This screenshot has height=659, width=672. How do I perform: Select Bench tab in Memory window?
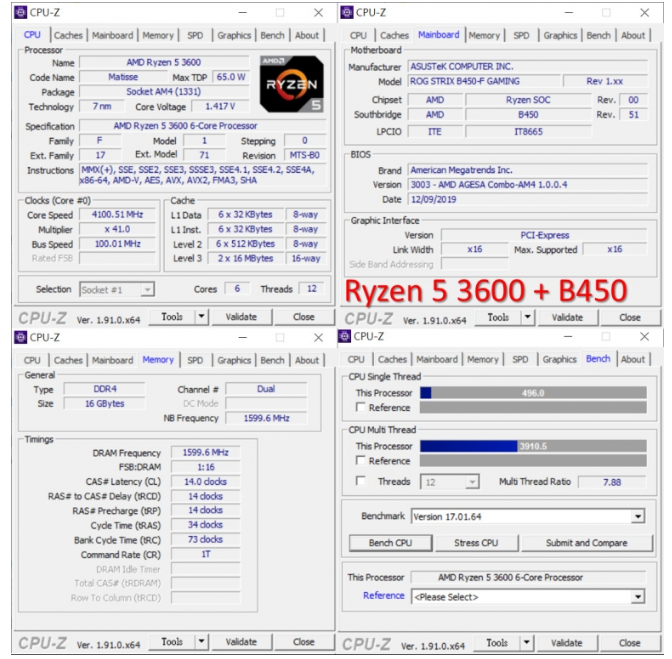point(272,360)
